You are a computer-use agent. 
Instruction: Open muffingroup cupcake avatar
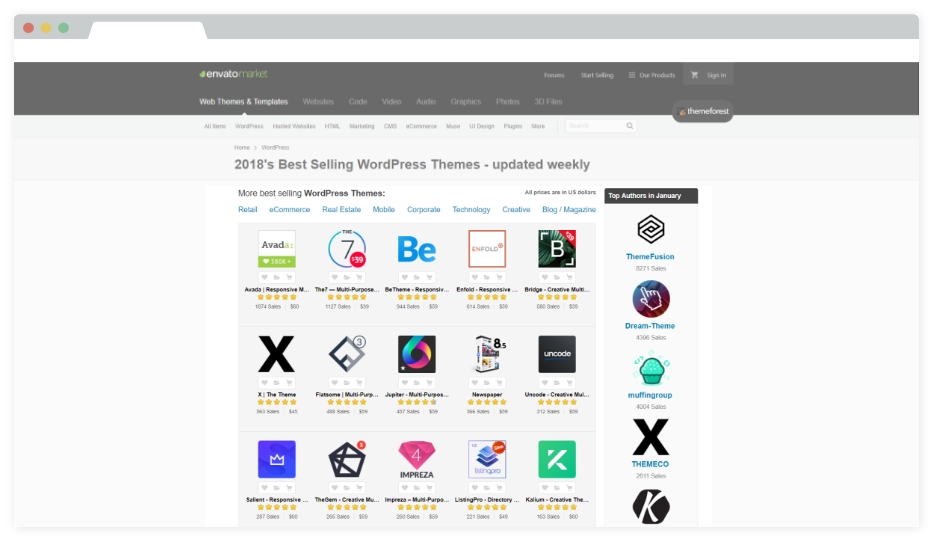[x=651, y=368]
